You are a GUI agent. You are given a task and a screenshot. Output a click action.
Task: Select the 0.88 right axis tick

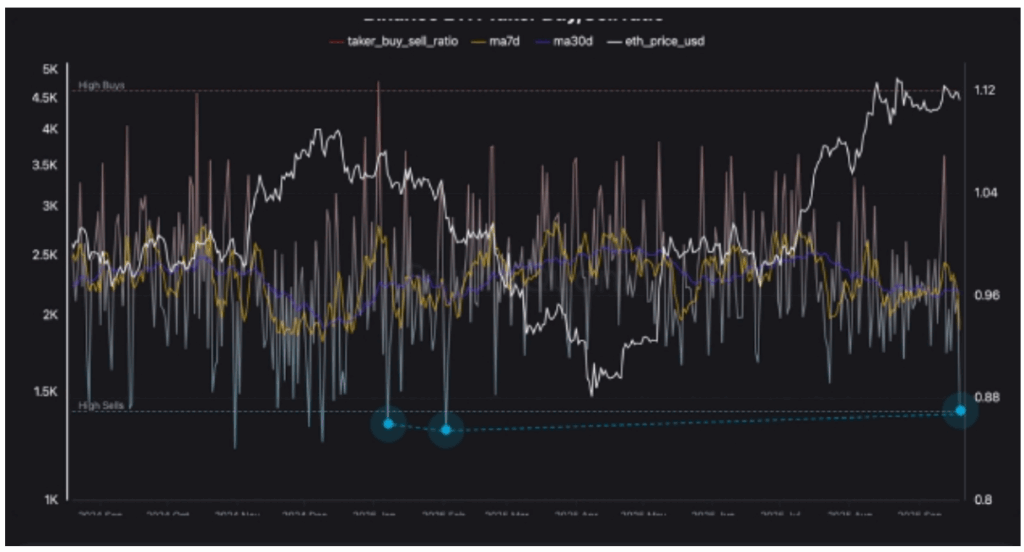tap(987, 397)
